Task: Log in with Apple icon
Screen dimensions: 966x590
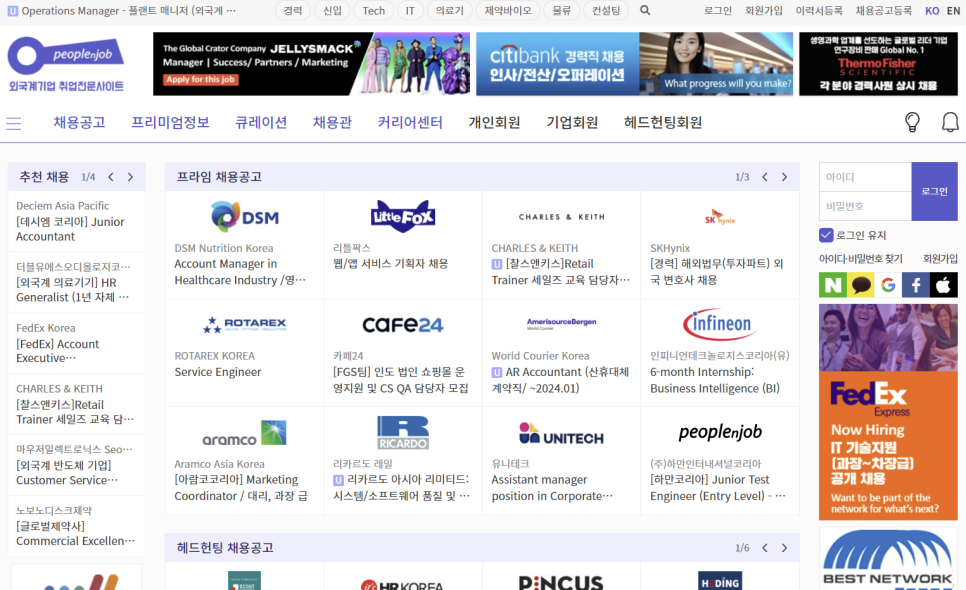Action: click(944, 285)
